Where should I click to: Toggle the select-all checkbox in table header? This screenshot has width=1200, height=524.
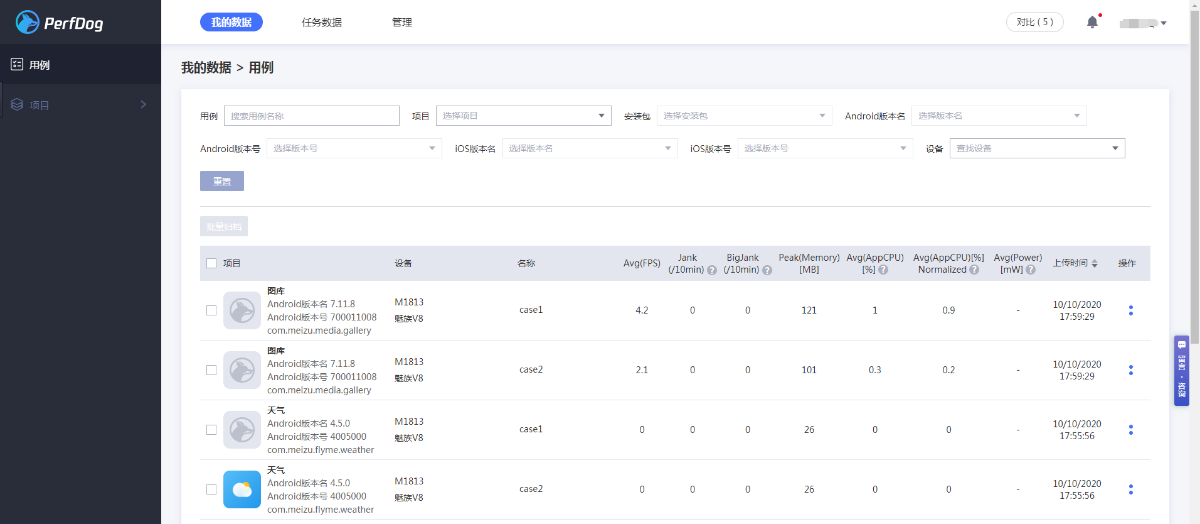(x=211, y=264)
